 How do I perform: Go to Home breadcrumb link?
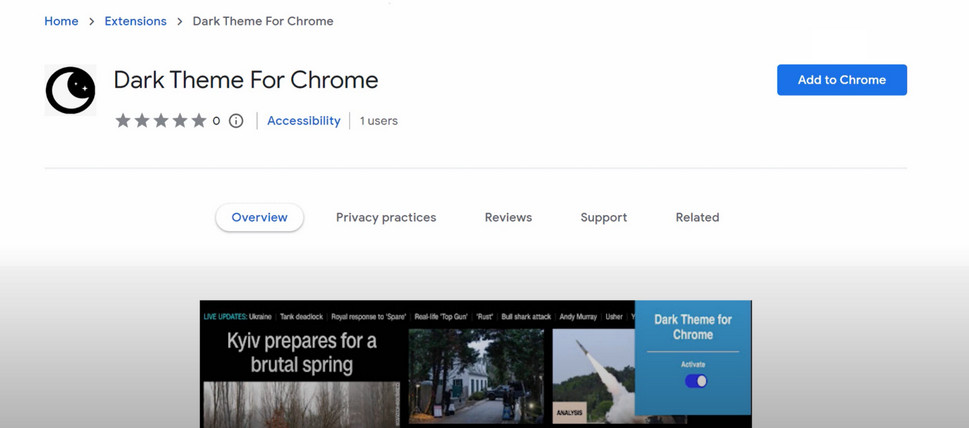[61, 21]
